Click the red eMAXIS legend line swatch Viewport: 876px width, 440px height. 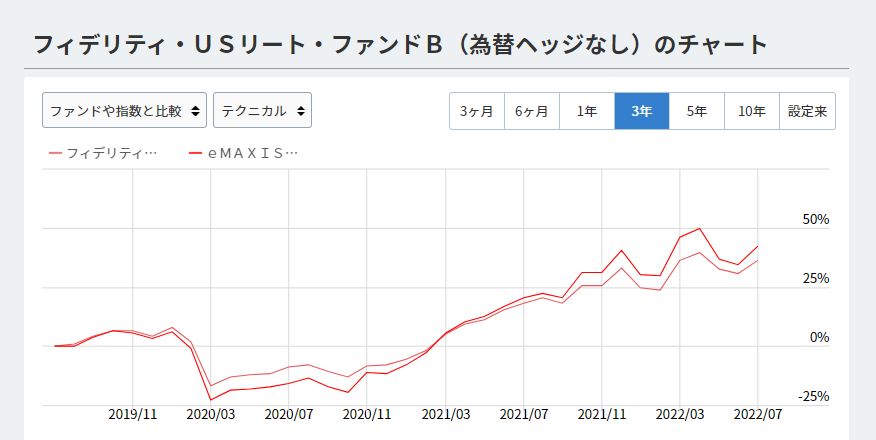point(195,153)
